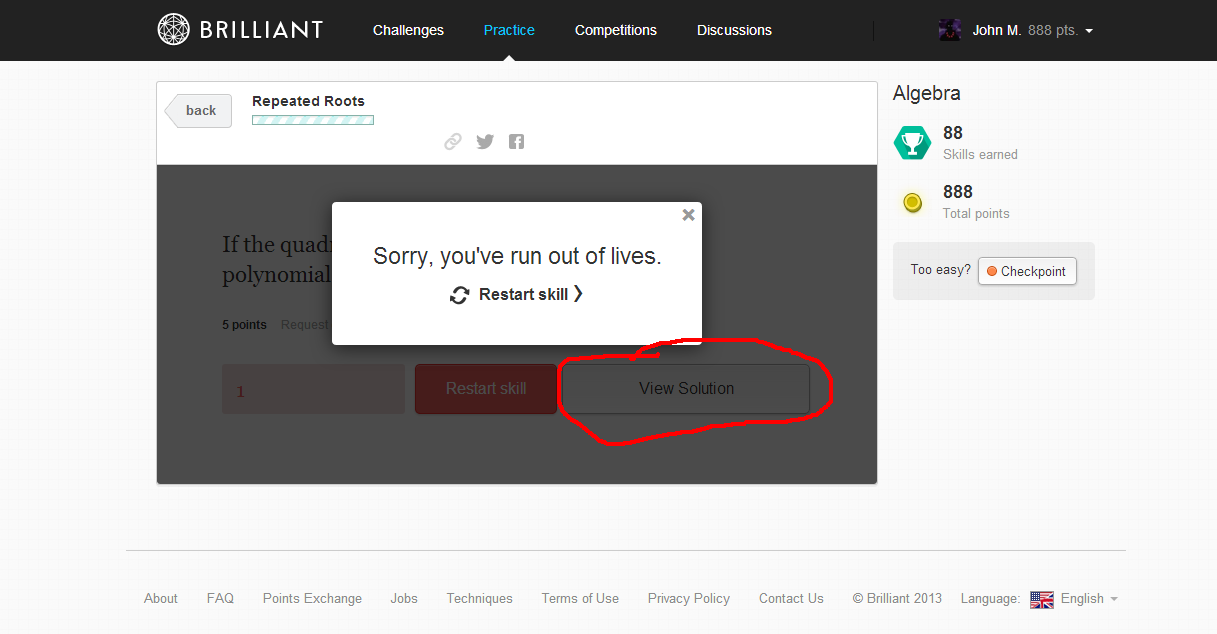This screenshot has height=634, width=1217.
Task: Go back with the back button
Action: 199,111
